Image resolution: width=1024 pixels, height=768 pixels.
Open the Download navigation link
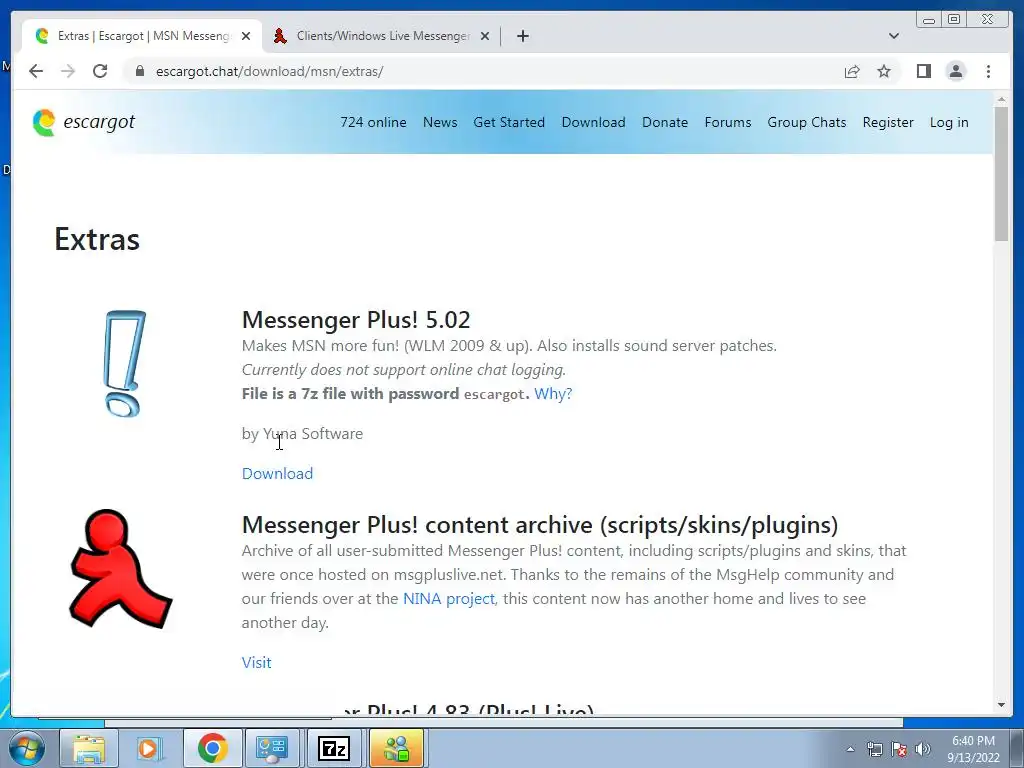tap(593, 122)
